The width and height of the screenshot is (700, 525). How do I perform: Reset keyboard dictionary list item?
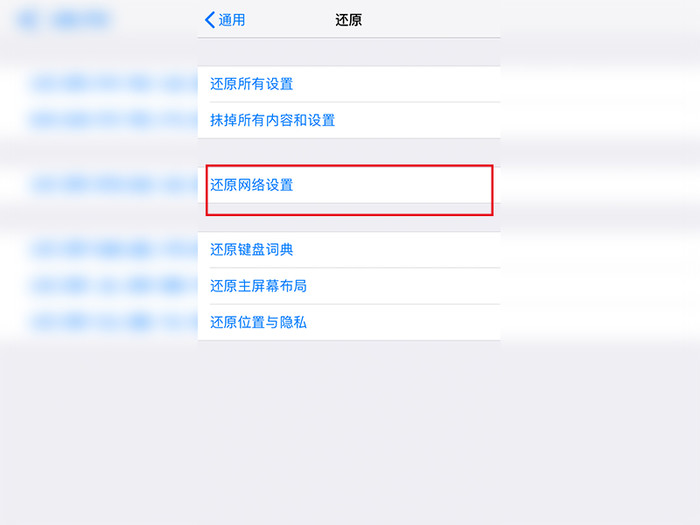(x=349, y=250)
